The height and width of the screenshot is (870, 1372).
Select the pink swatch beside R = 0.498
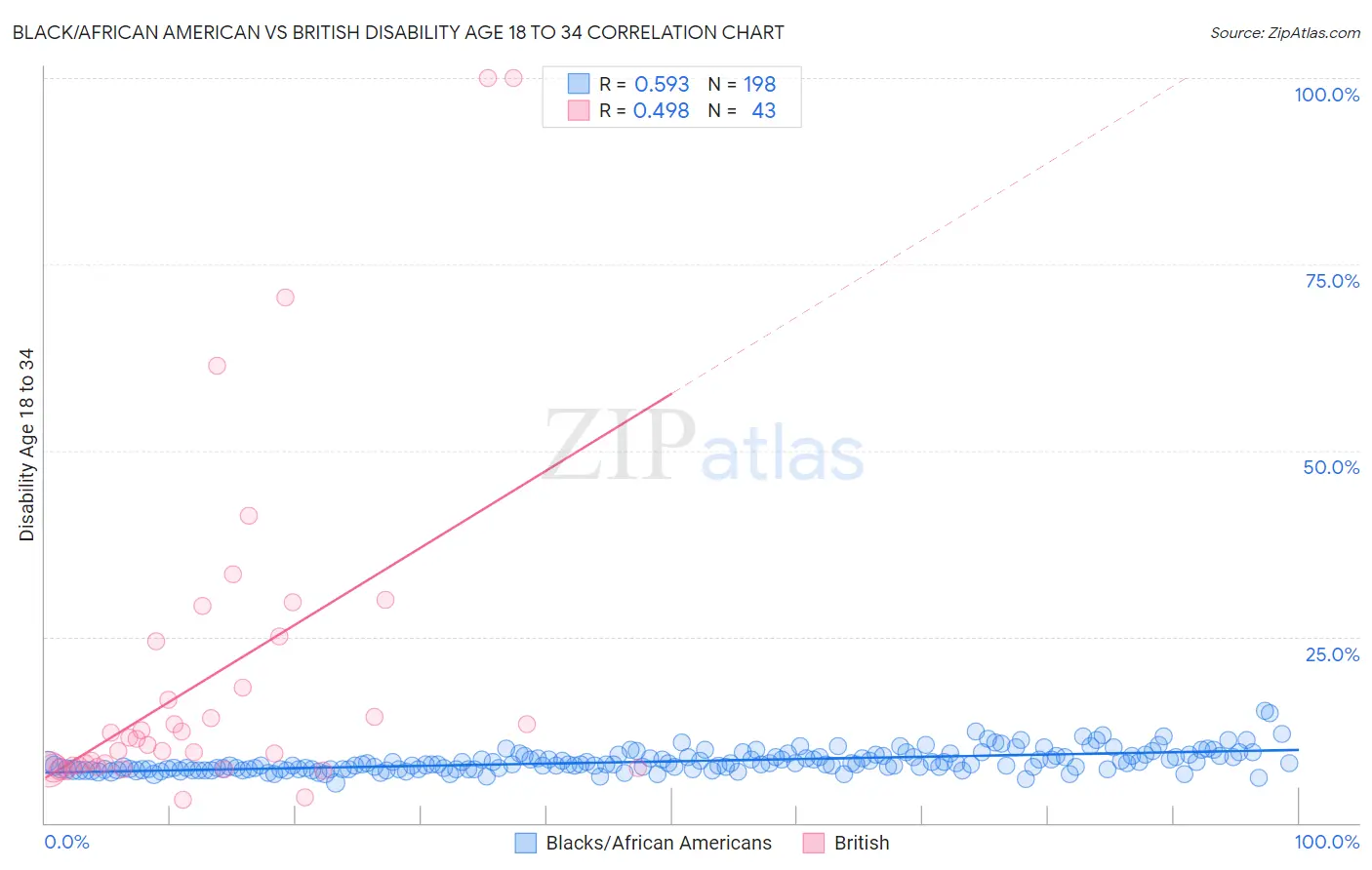click(579, 111)
